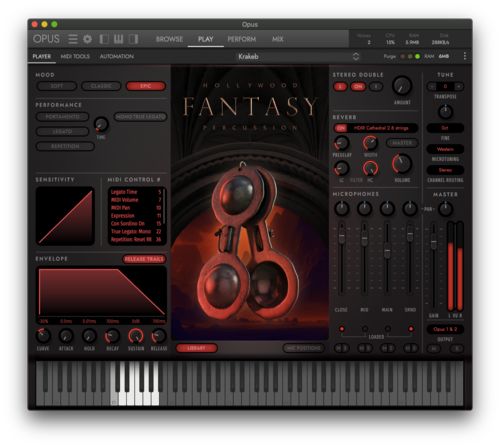
Task: Select Stereo Double right R button
Action: tap(376, 87)
